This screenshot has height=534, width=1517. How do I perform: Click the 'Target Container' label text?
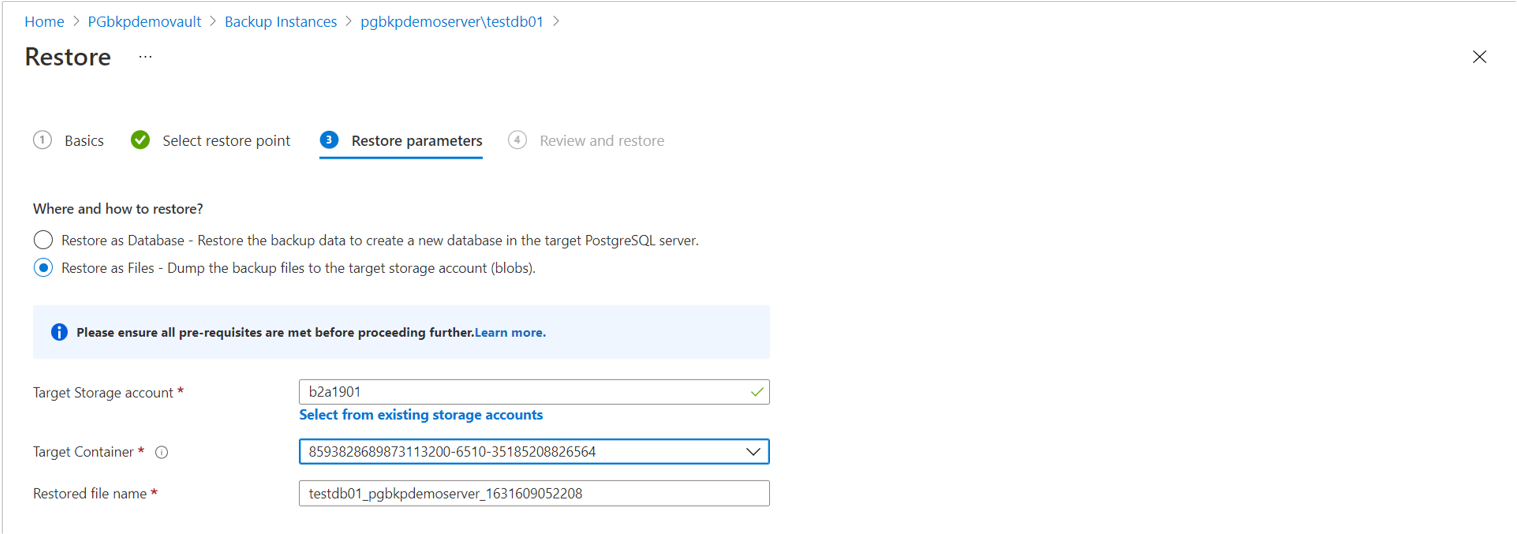point(83,452)
